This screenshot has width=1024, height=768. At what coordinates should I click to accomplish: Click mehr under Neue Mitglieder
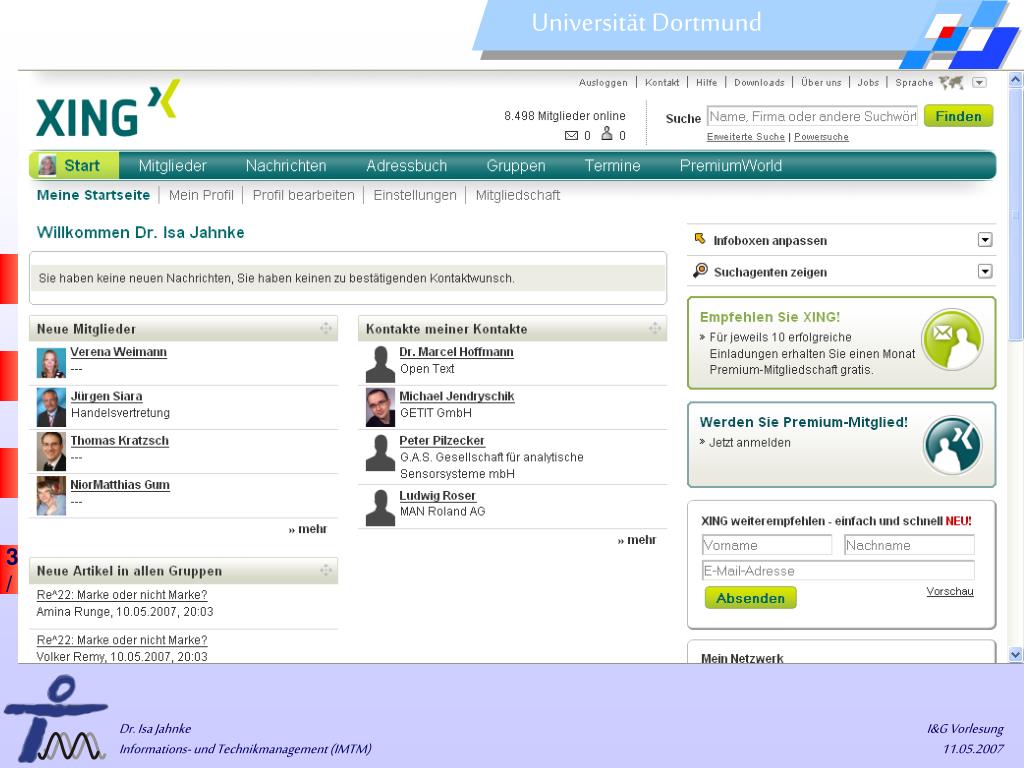[x=308, y=528]
